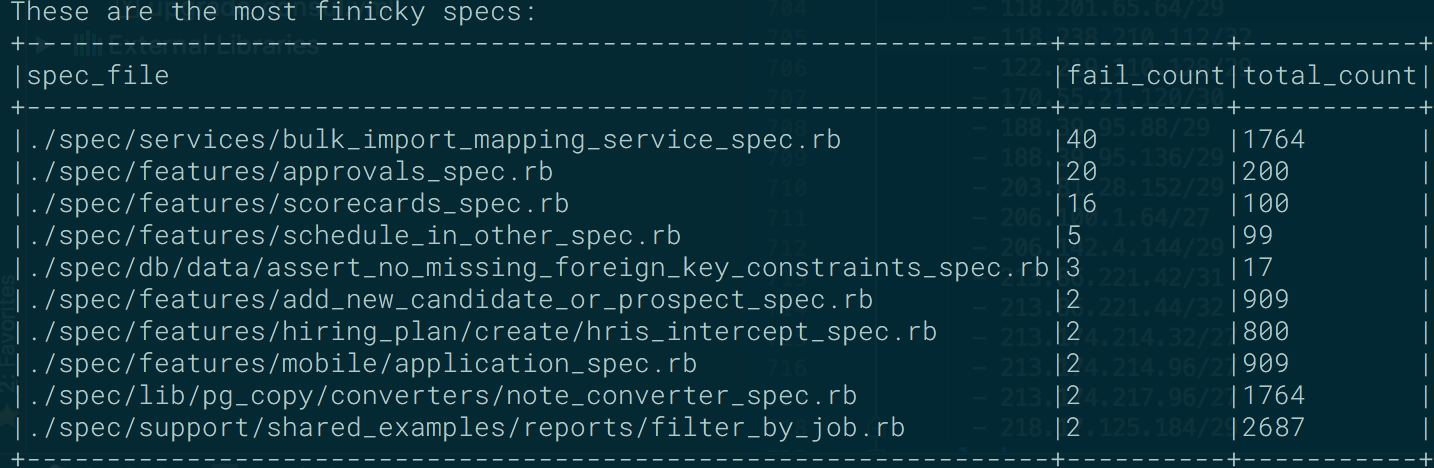Open scorecards_spec.rb file path
Screen dimensions: 1434x468
[x=297, y=204]
